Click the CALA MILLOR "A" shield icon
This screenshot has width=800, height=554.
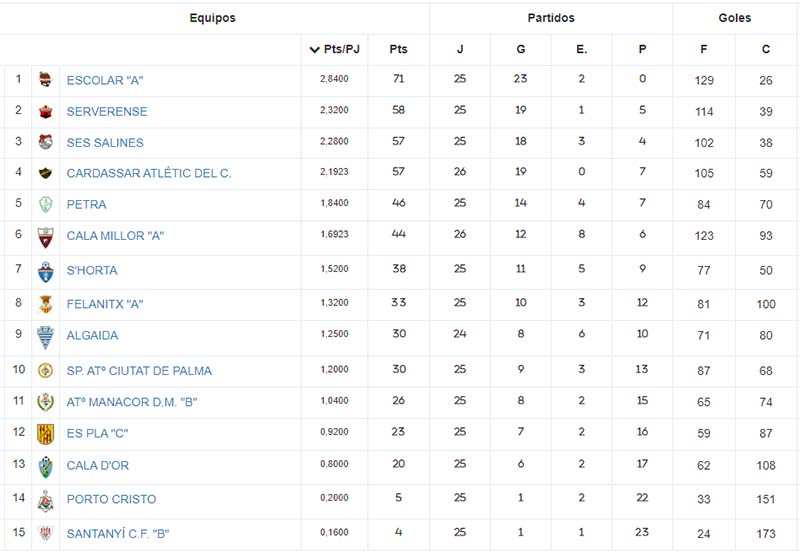point(45,237)
